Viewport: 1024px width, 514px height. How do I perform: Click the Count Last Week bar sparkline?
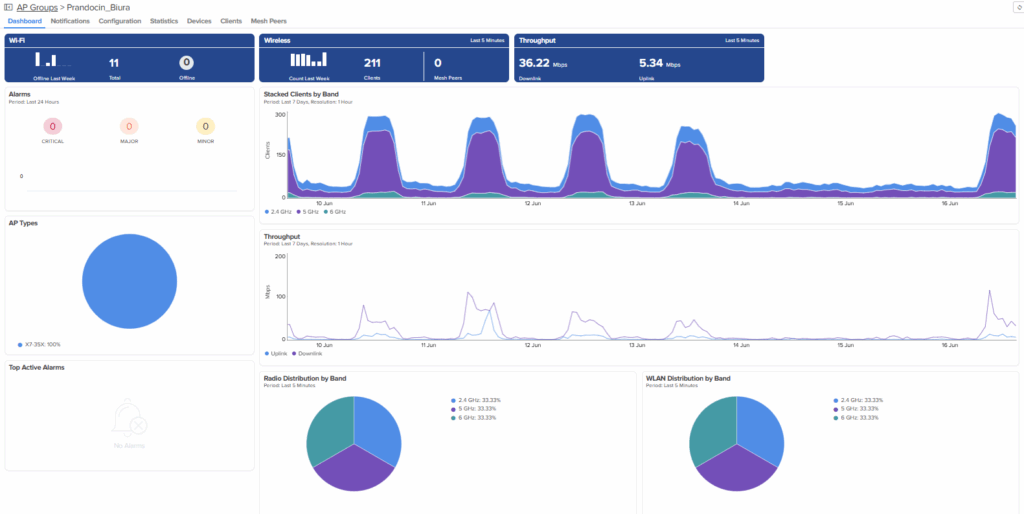[x=308, y=59]
